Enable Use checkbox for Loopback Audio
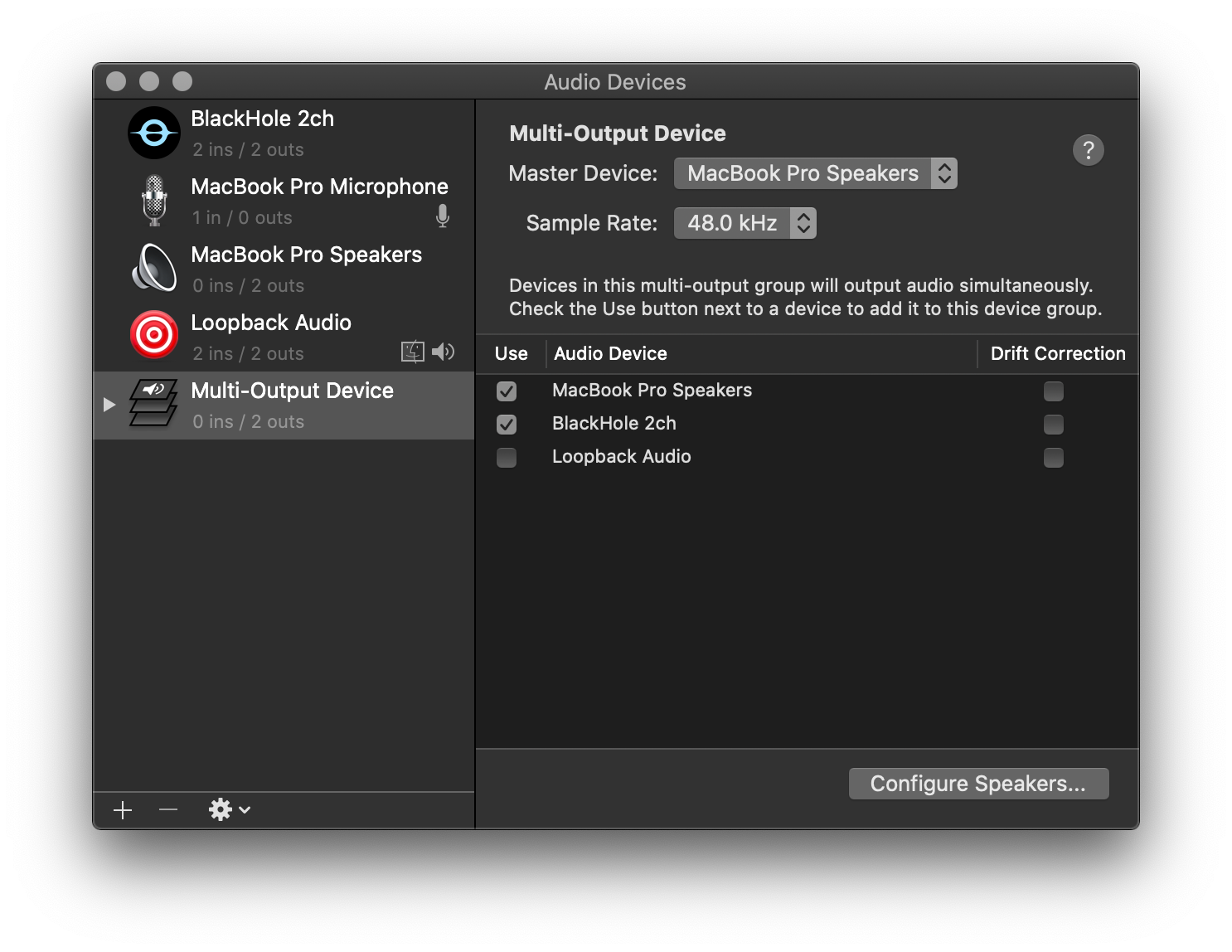This screenshot has height=952, width=1232. coord(507,458)
